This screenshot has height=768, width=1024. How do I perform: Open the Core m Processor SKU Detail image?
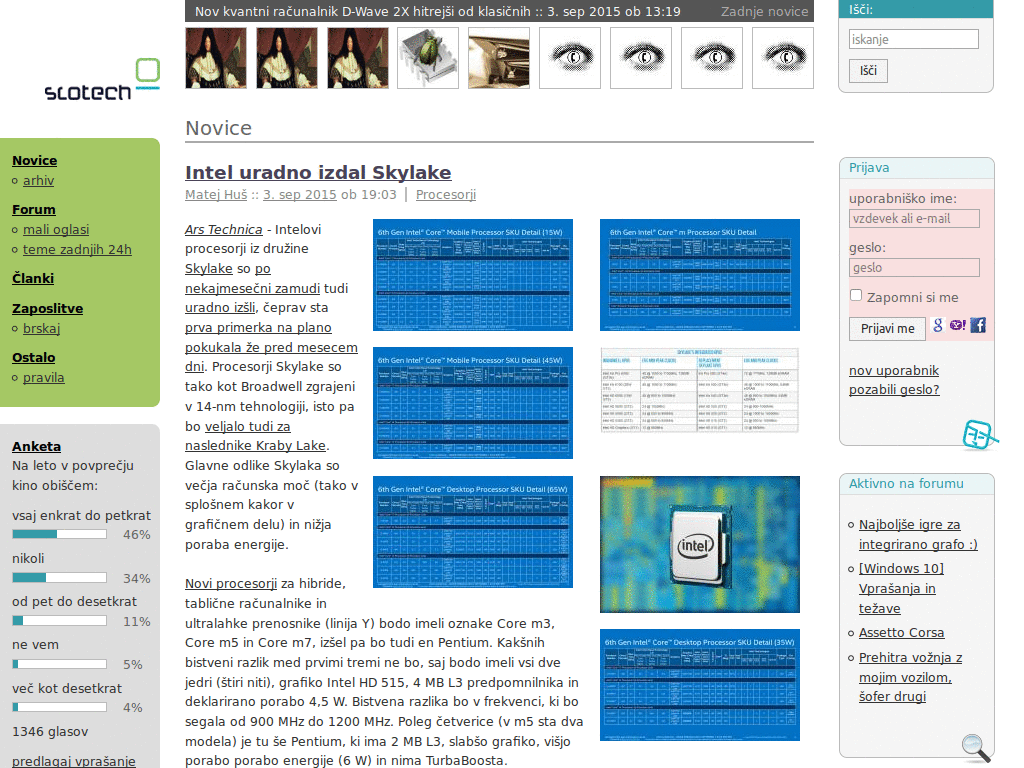coord(699,275)
